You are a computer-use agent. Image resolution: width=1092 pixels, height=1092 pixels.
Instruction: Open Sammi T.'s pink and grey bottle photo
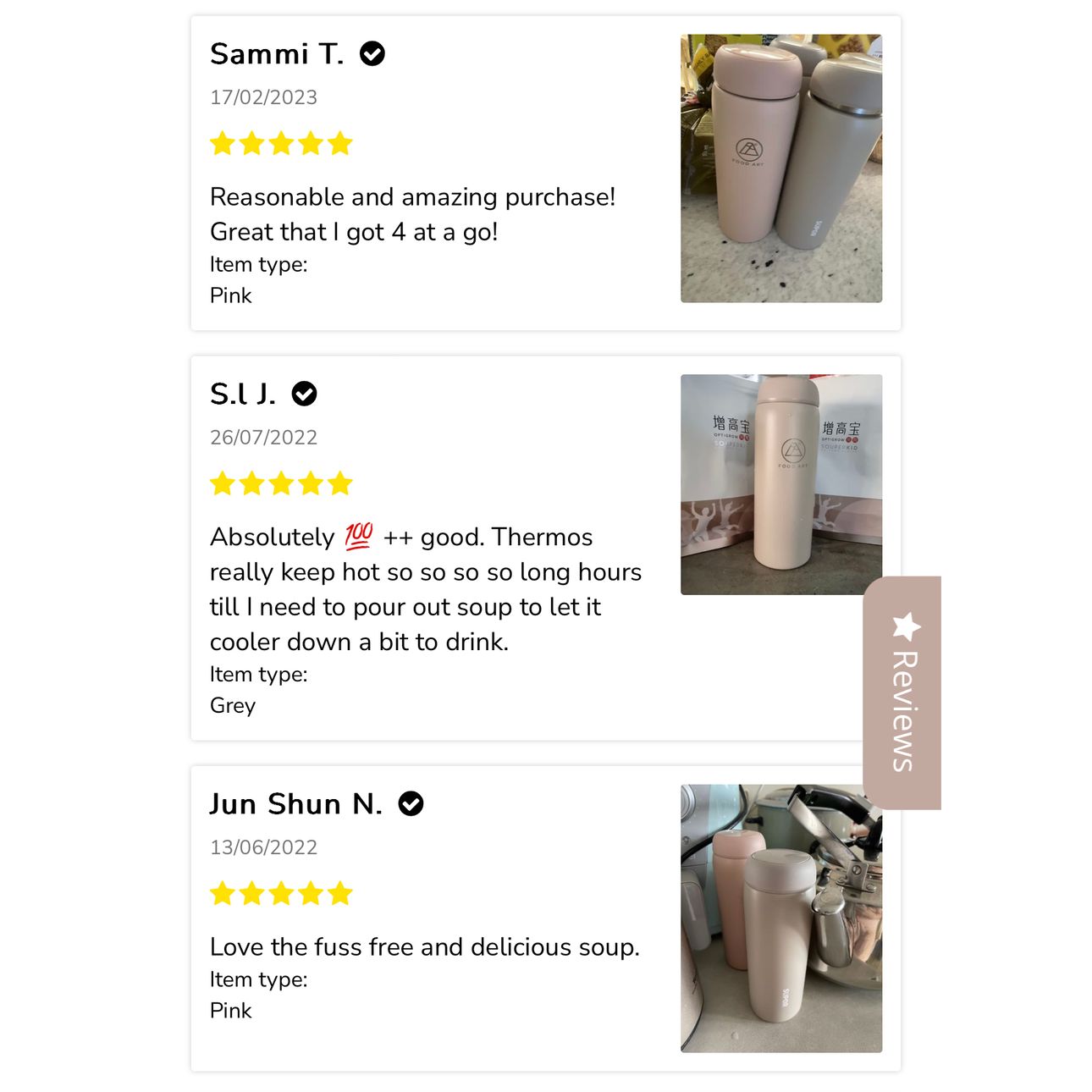coord(781,168)
